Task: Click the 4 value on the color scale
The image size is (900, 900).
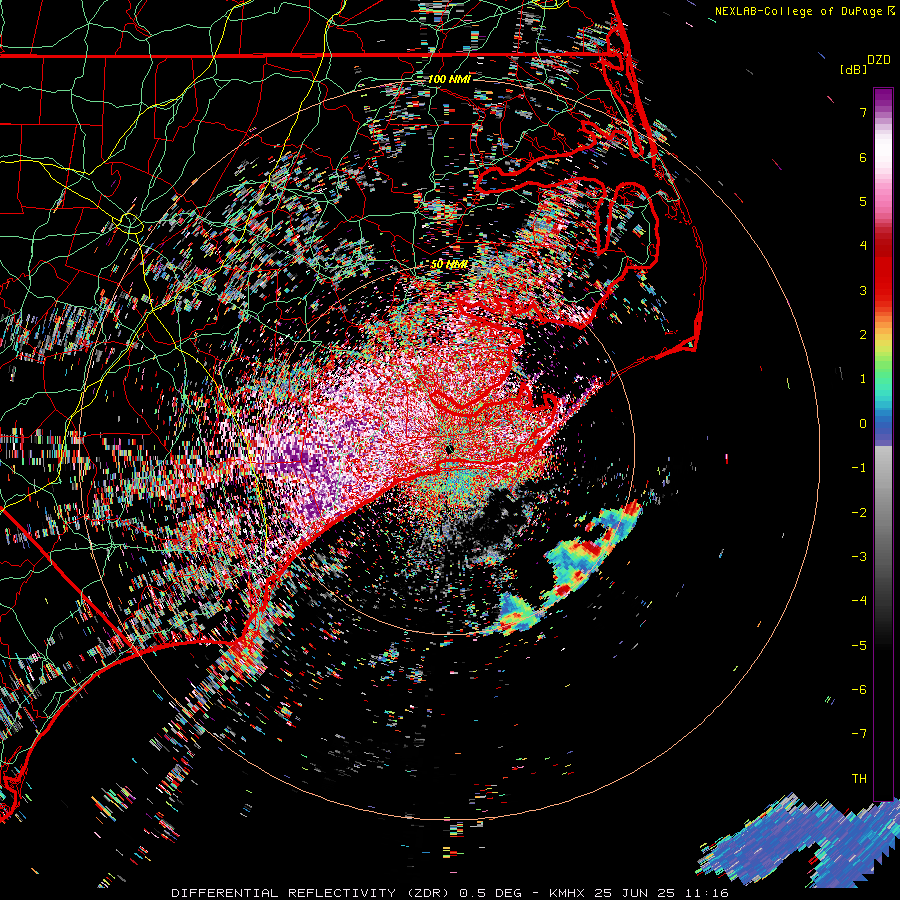Action: point(863,246)
